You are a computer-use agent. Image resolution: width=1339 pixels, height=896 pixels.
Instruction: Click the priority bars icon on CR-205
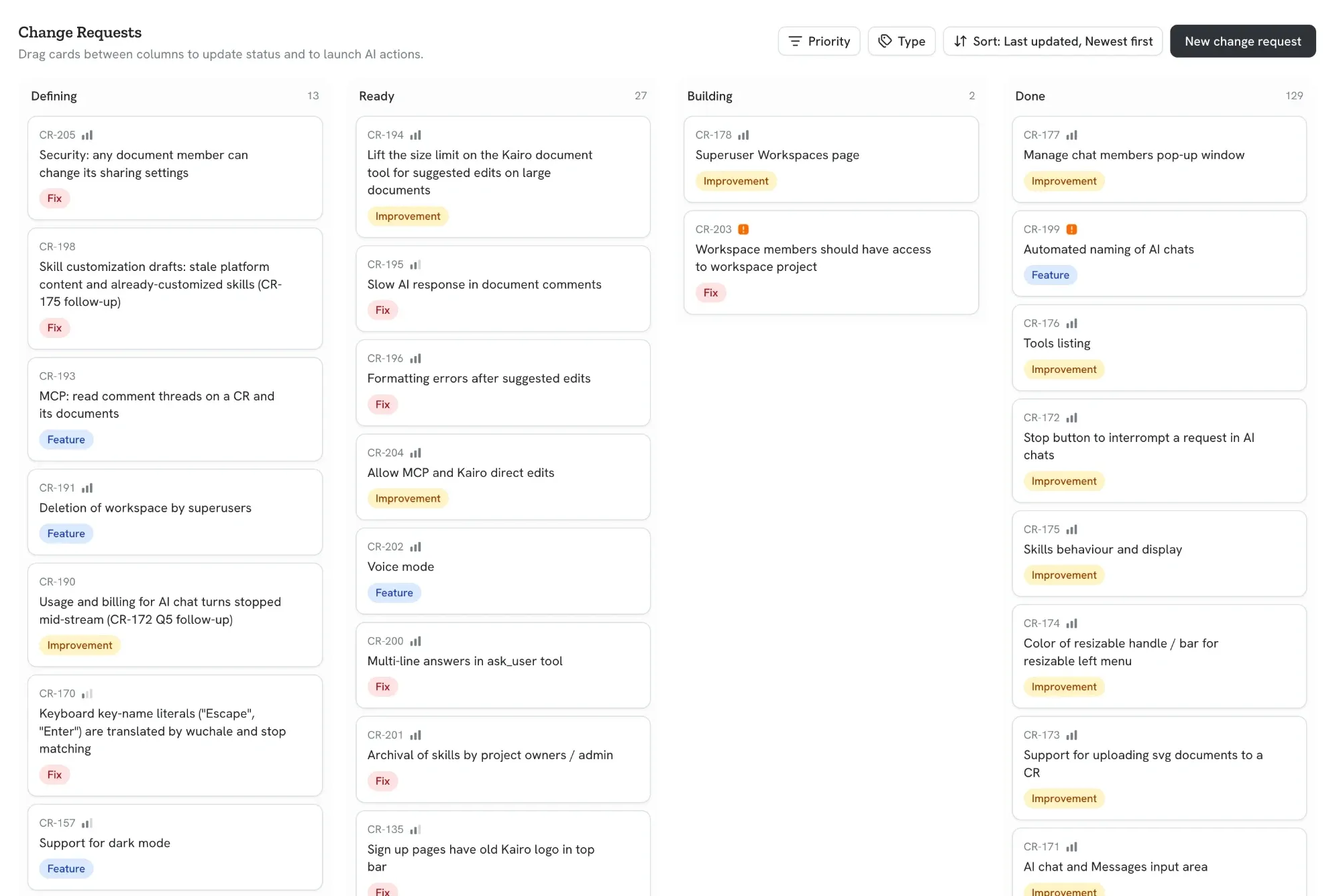(87, 135)
